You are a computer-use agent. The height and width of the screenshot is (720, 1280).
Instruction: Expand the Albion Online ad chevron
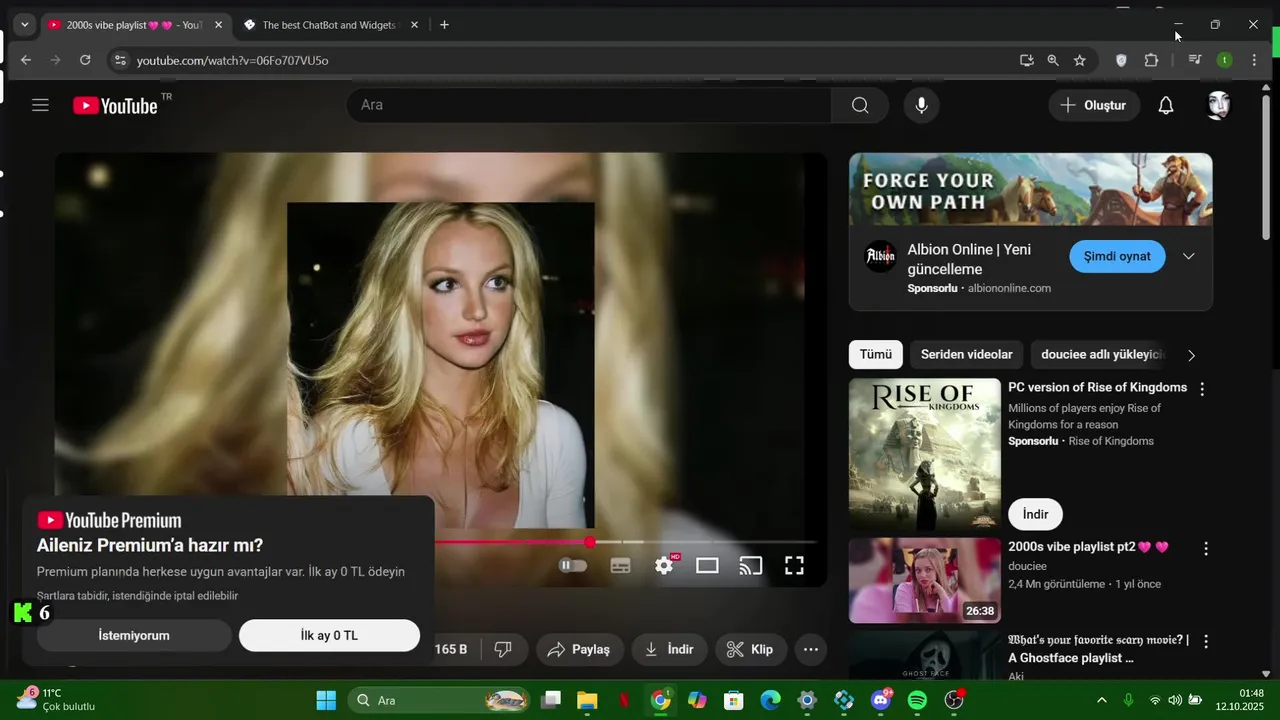click(1189, 256)
